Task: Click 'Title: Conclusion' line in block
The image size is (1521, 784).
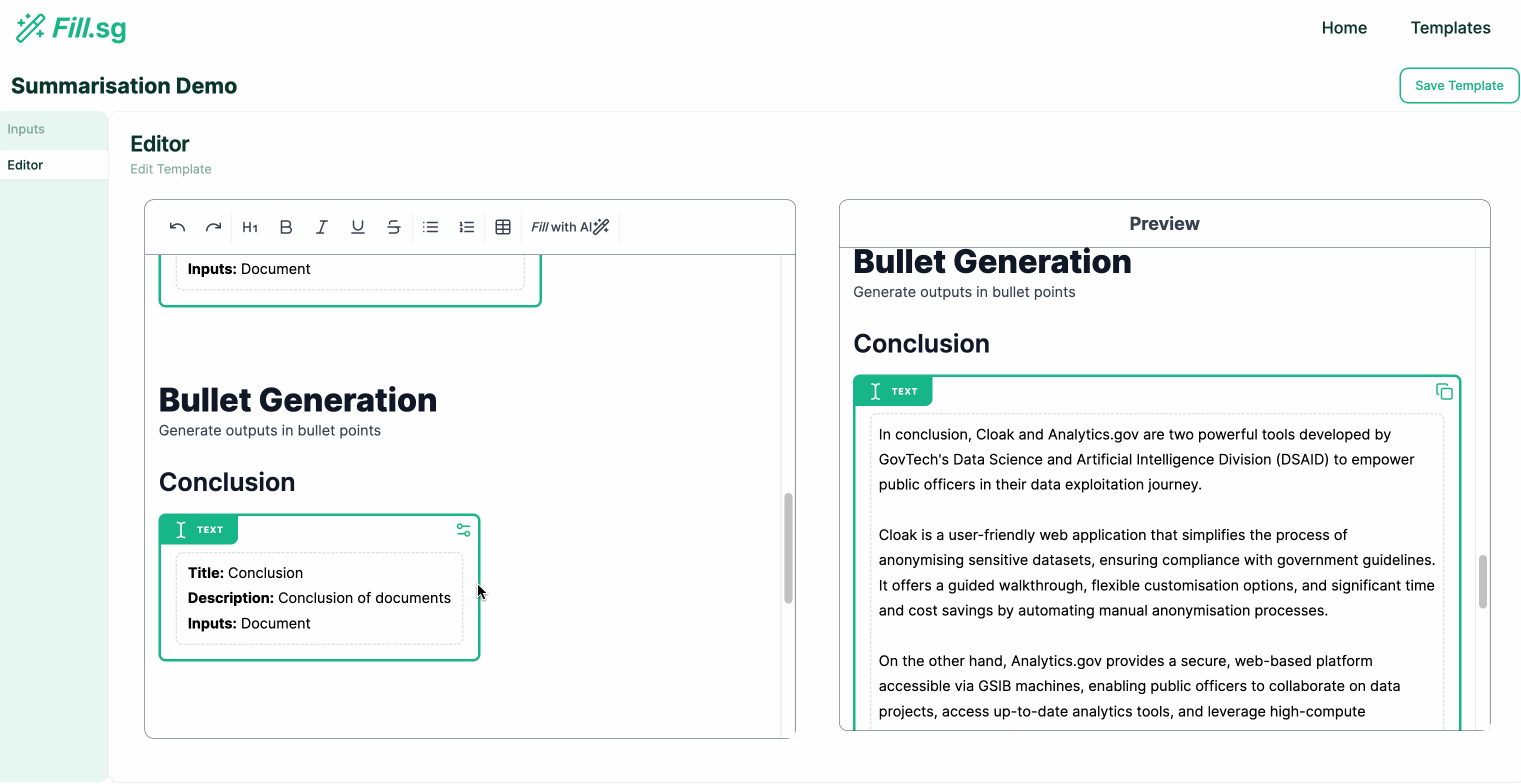Action: pos(245,573)
